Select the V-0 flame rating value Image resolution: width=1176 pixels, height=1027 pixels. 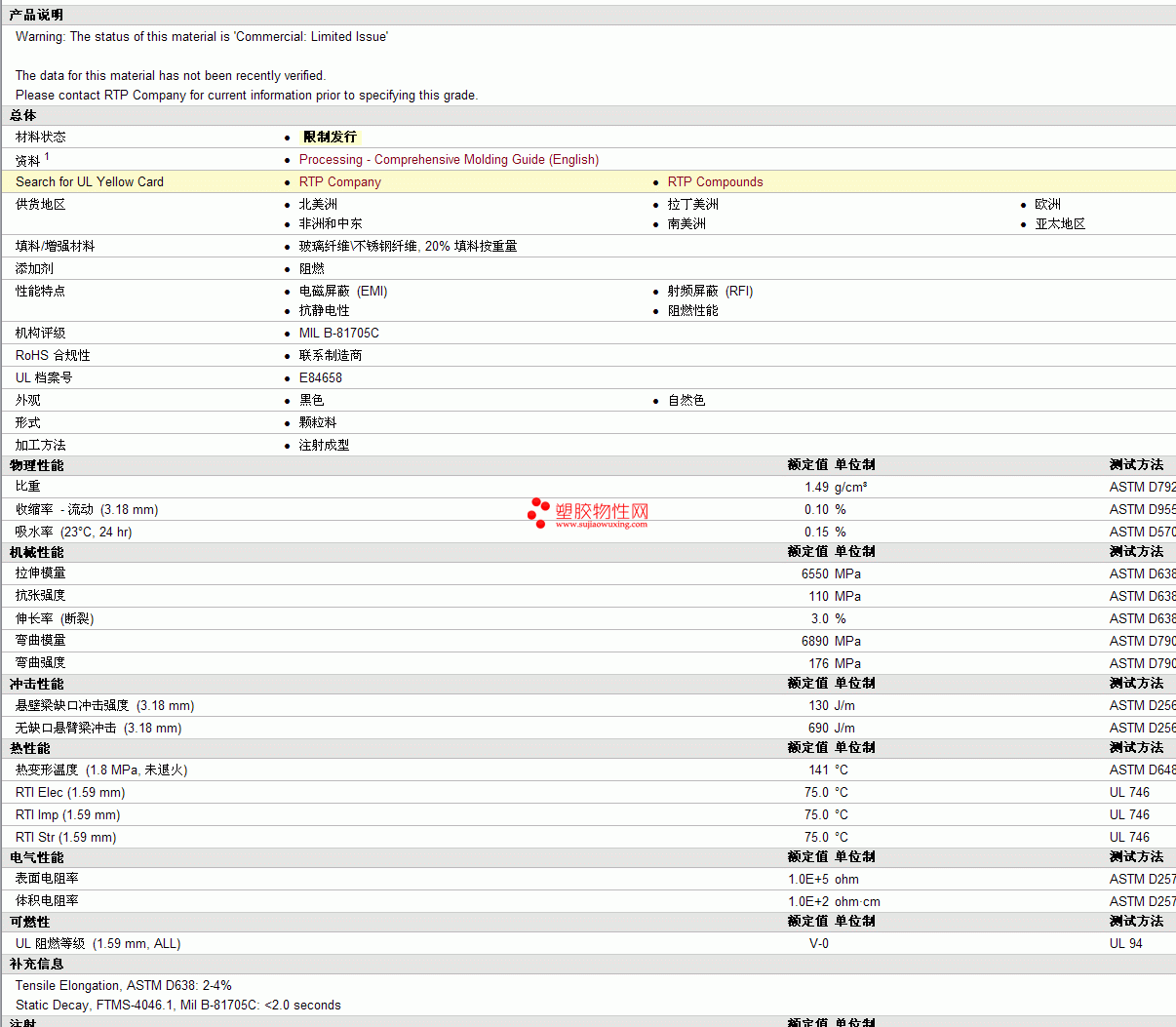click(x=818, y=943)
